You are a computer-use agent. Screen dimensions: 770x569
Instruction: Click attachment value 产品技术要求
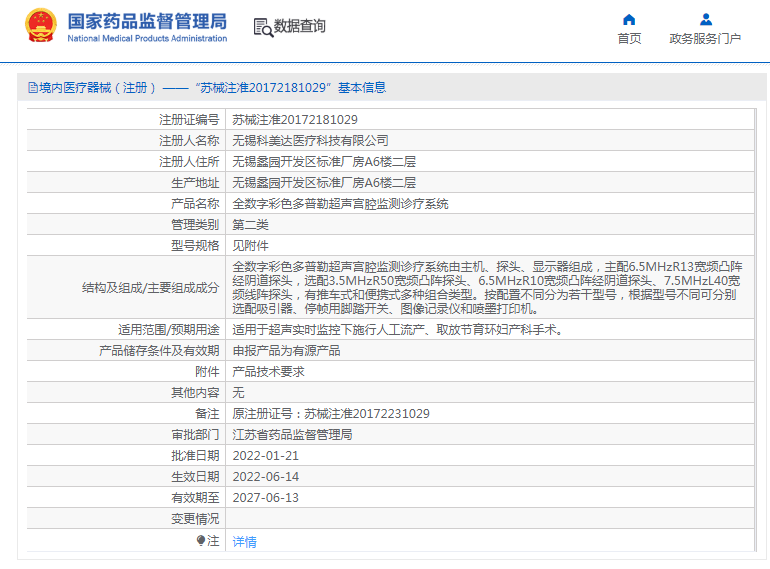point(268,372)
